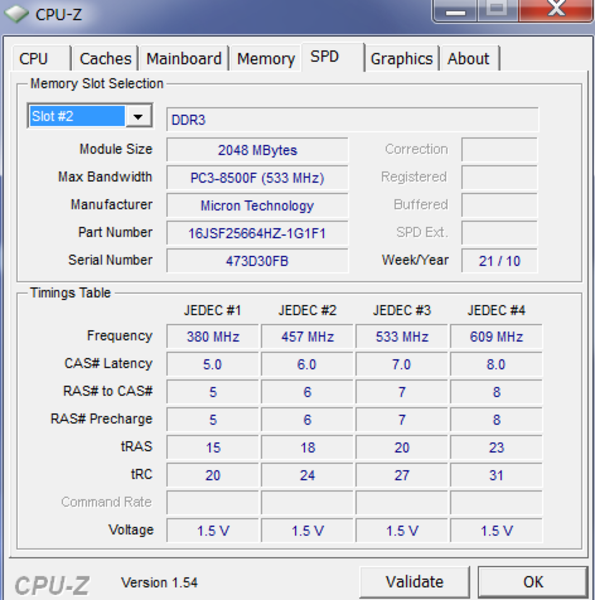
Task: Click the Module Size 2048 MBytes field
Action: pos(257,150)
